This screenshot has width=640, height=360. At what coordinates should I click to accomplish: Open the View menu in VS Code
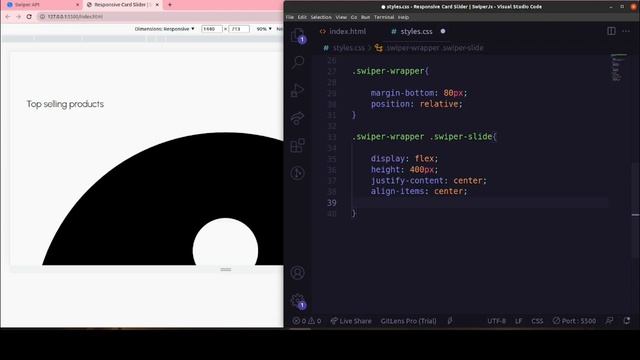click(341, 17)
